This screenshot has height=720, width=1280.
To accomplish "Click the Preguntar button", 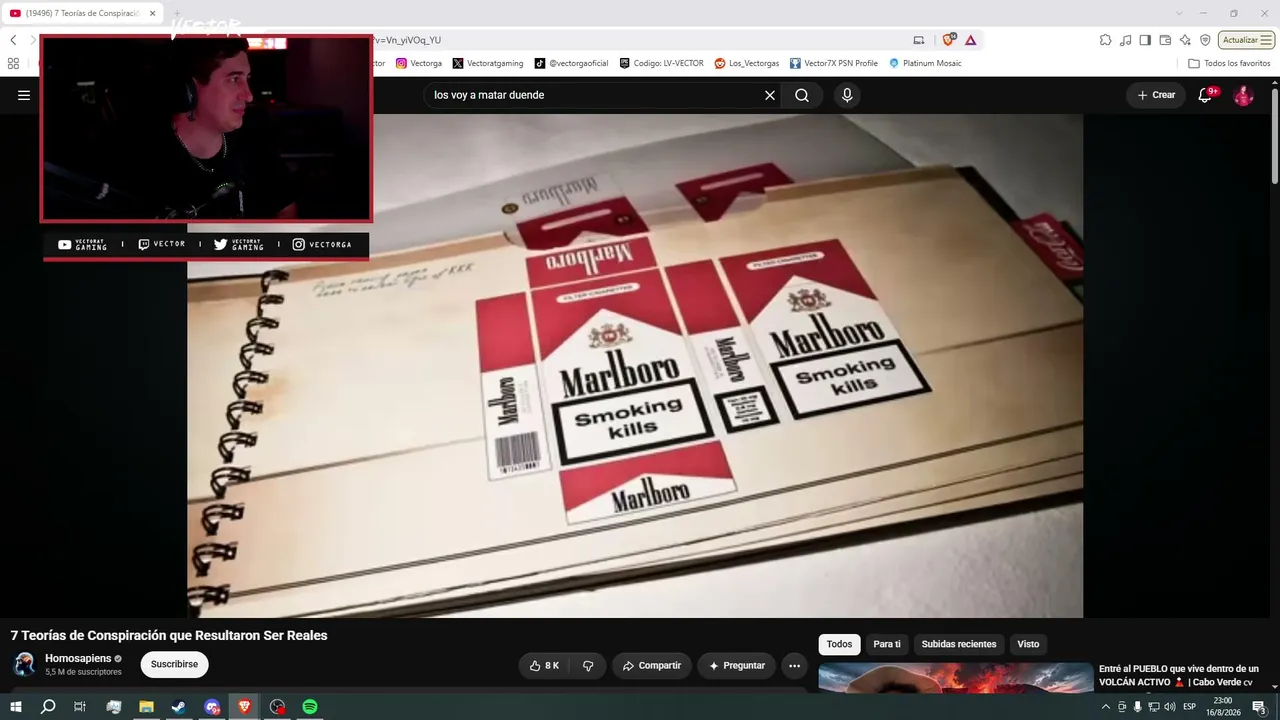I will click(737, 666).
